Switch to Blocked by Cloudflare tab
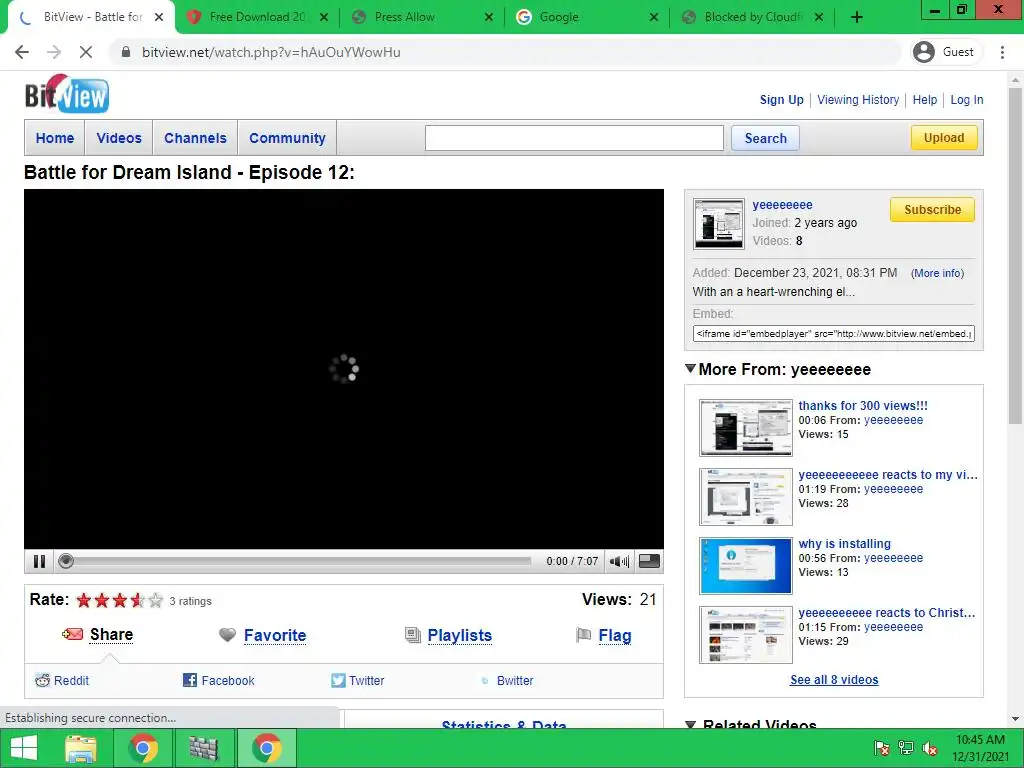 752,17
